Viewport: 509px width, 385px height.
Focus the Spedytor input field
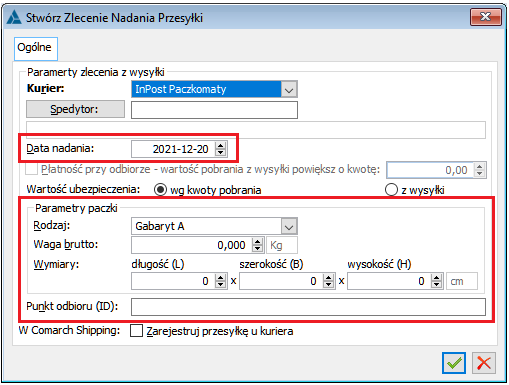(214, 110)
